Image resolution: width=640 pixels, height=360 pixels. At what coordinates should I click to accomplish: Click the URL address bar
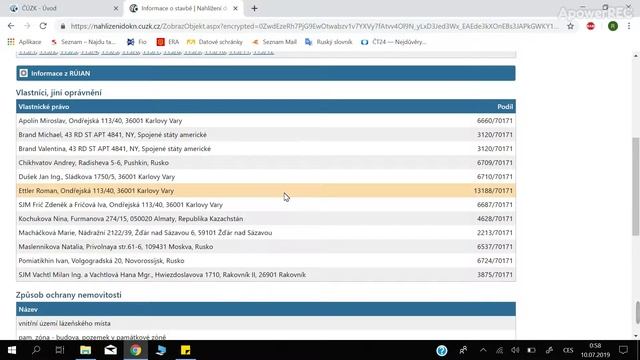point(314,26)
